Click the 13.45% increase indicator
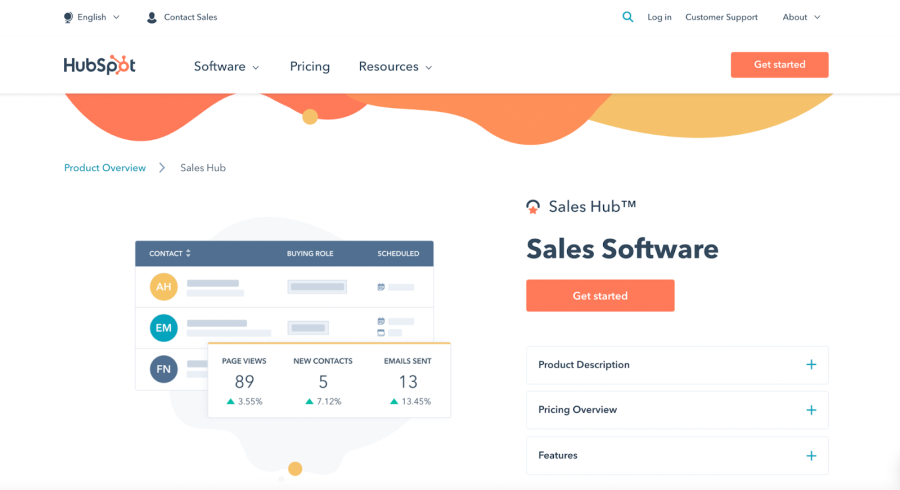Image resolution: width=900 pixels, height=490 pixels. [x=410, y=402]
